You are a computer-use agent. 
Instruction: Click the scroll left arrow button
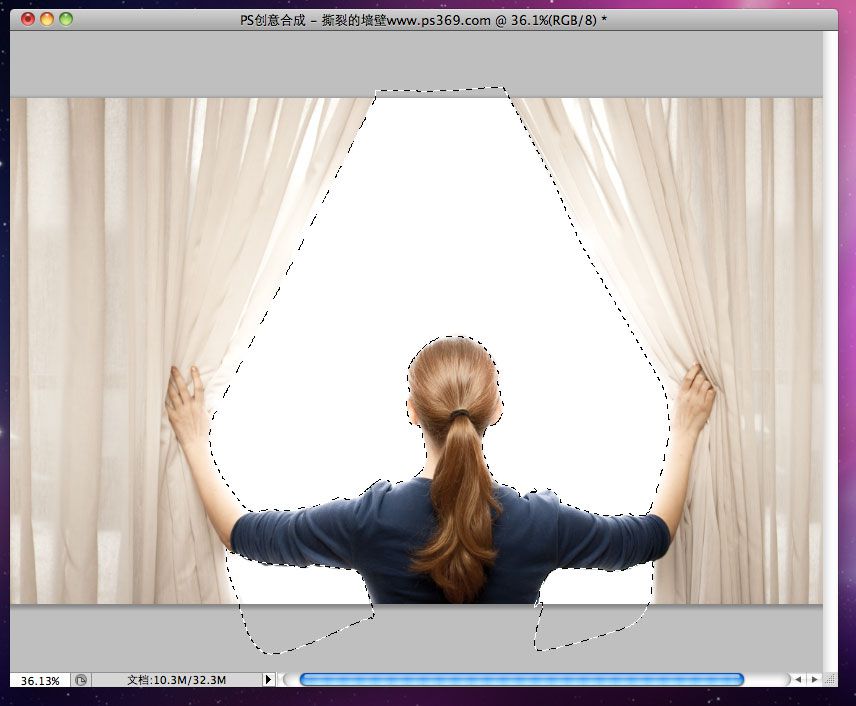[x=798, y=679]
